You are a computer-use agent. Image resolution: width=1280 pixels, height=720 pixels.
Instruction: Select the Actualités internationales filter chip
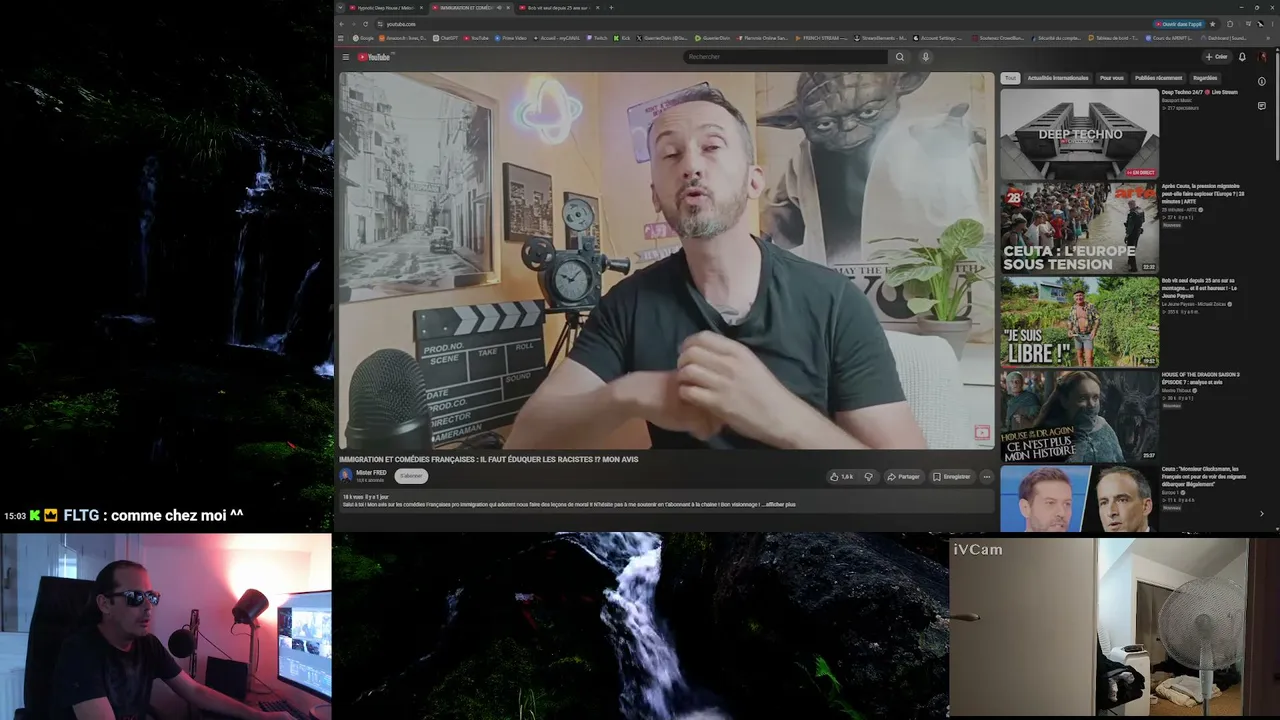pyautogui.click(x=1058, y=78)
